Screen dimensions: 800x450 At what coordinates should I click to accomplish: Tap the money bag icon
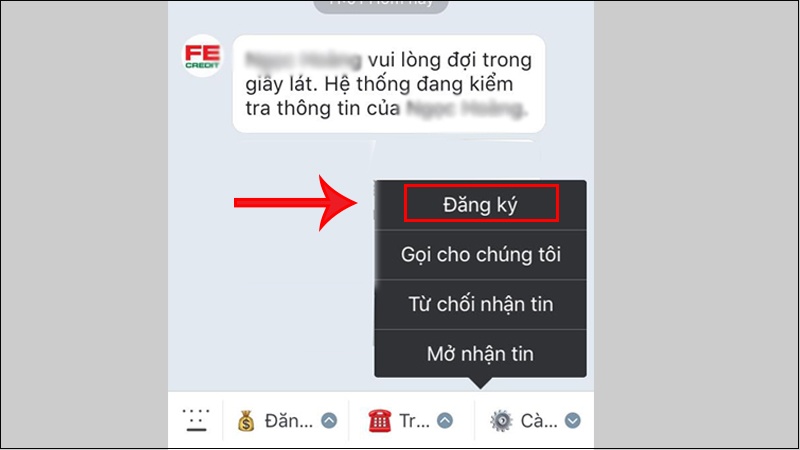(246, 421)
